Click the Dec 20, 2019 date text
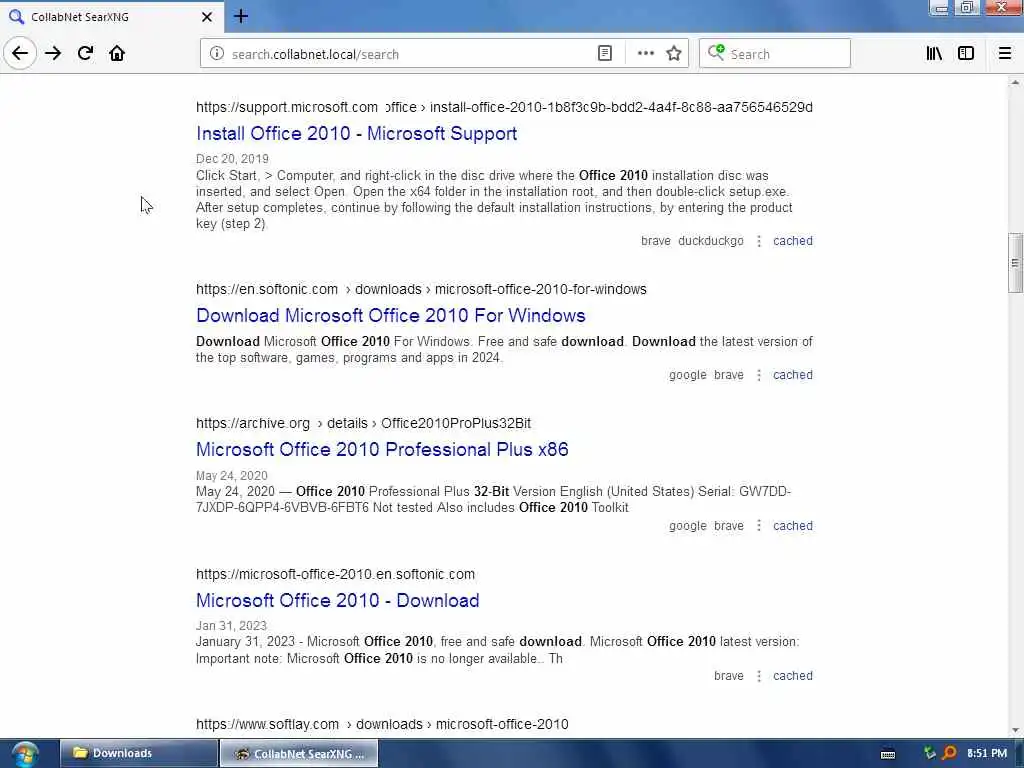 232,159
